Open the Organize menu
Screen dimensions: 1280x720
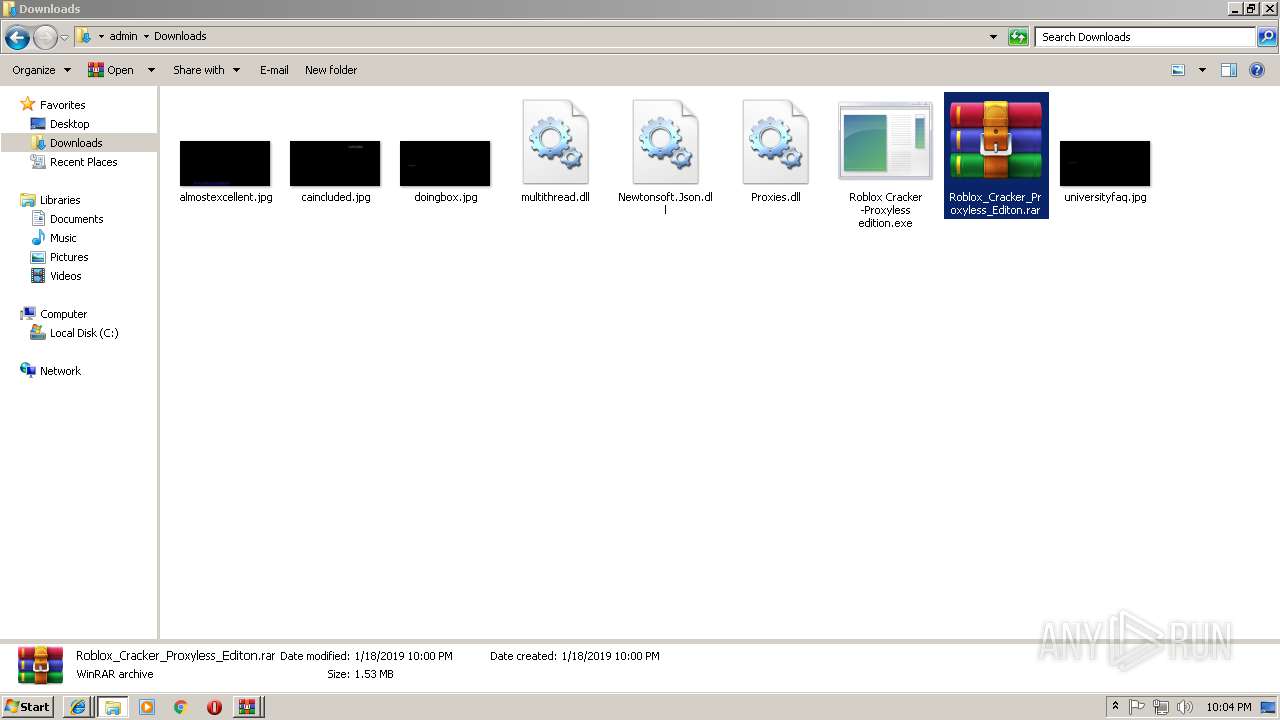click(x=41, y=70)
